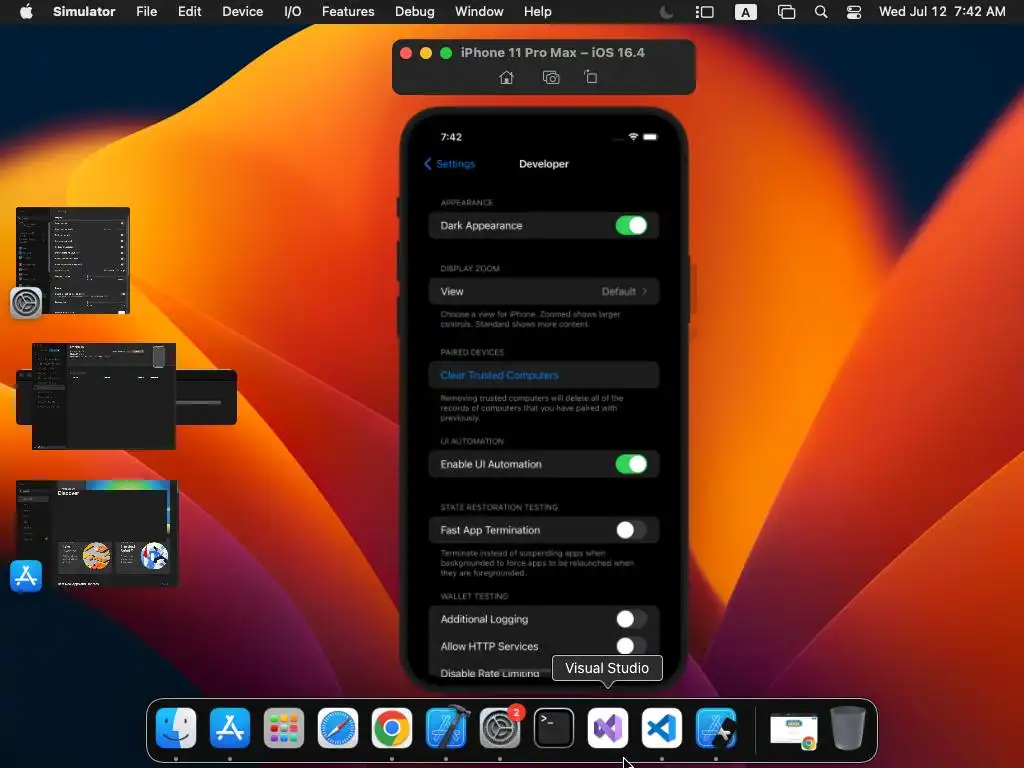Click the date and time in menu bar
The height and width of the screenshot is (768, 1024).
pos(942,12)
